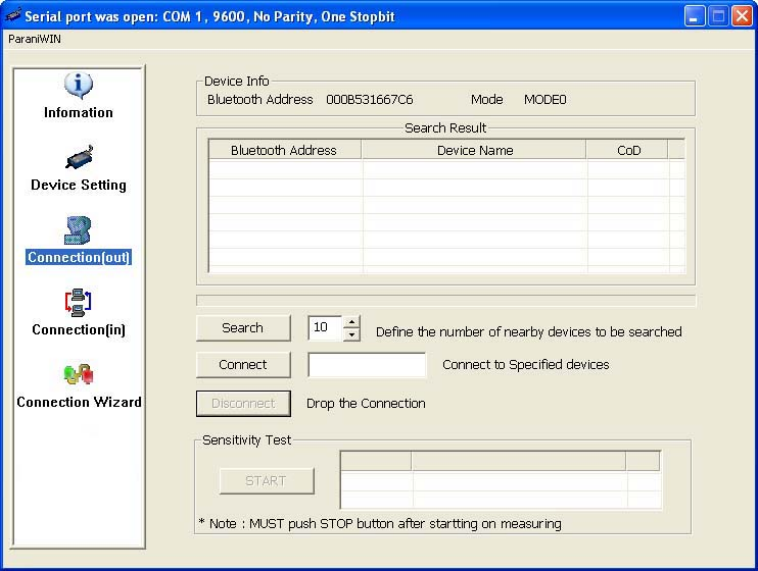Click the MODE0 value text
758x571 pixels.
(545, 100)
